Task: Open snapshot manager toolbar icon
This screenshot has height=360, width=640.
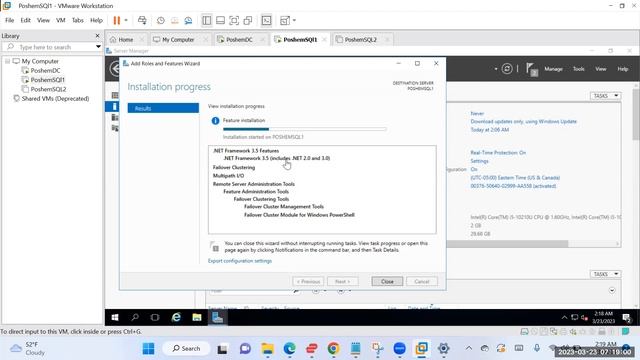Action: click(x=188, y=20)
